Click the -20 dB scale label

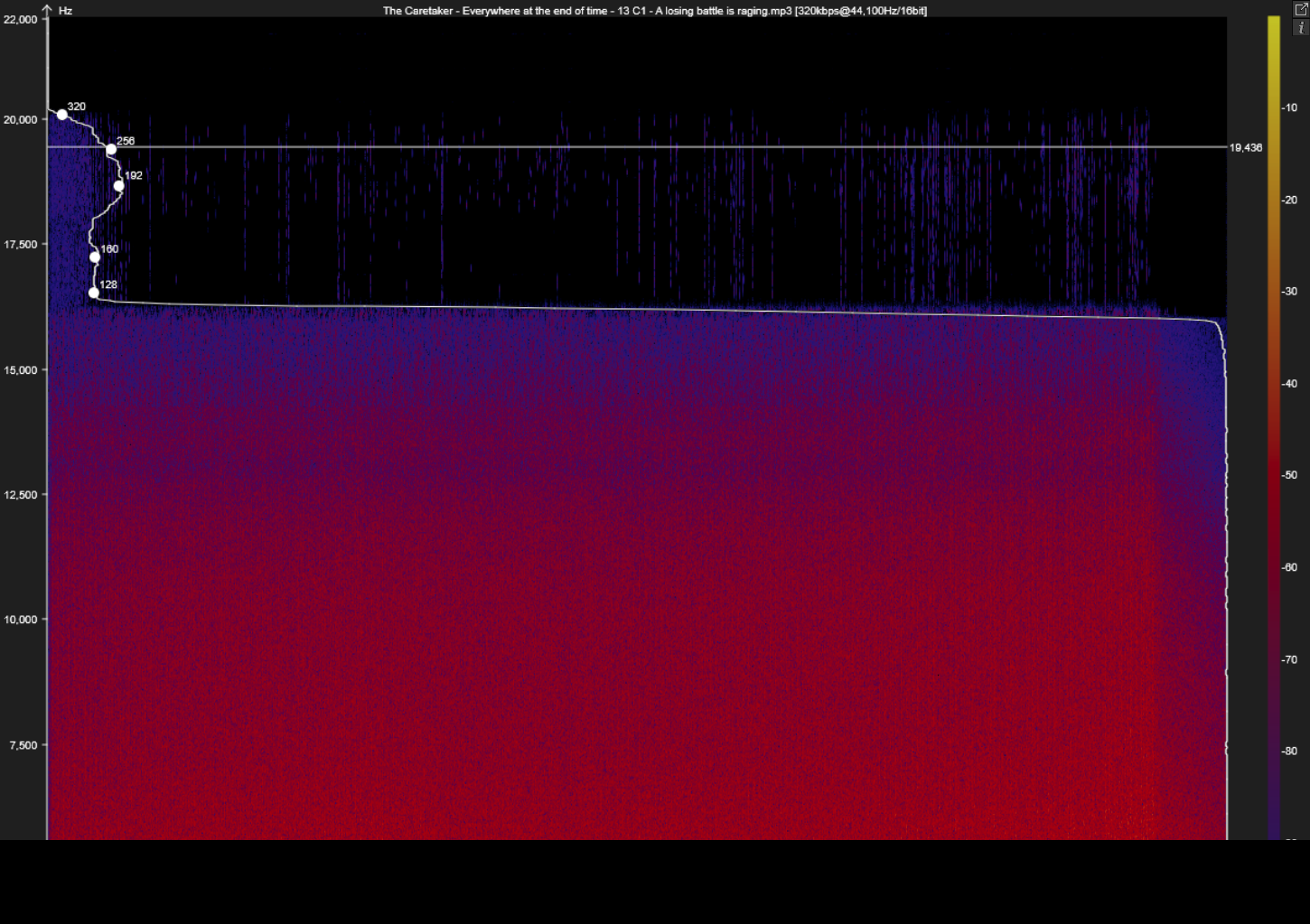click(1289, 200)
